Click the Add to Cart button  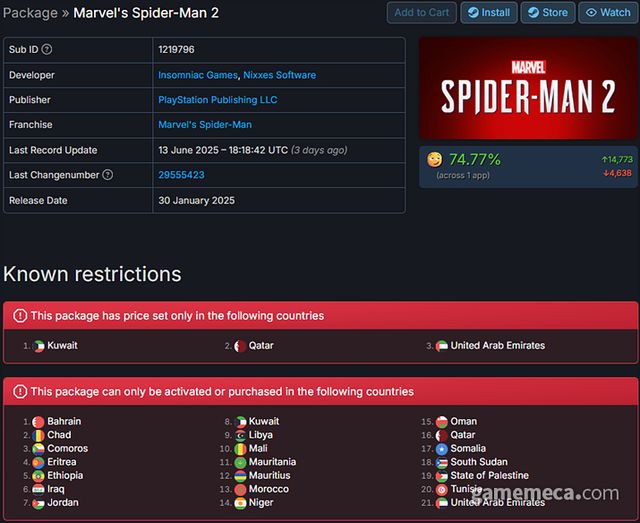pyautogui.click(x=422, y=13)
